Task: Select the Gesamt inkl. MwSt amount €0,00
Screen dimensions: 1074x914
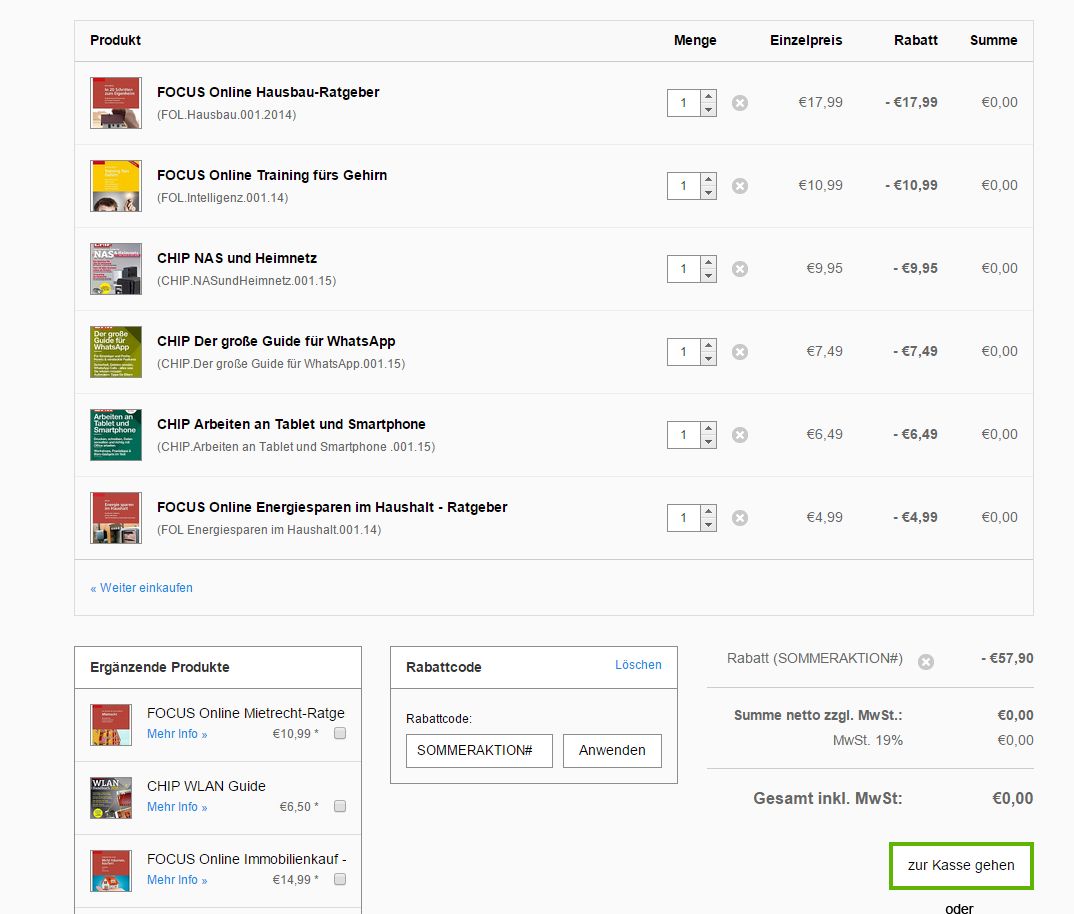Action: tap(1012, 798)
